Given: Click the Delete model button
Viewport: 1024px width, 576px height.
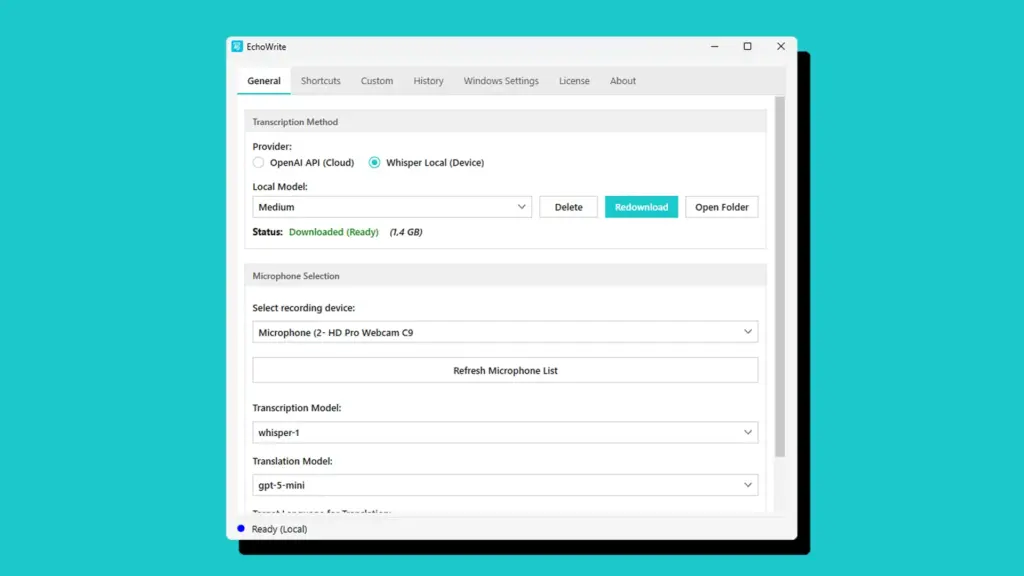Looking at the screenshot, I should [568, 207].
